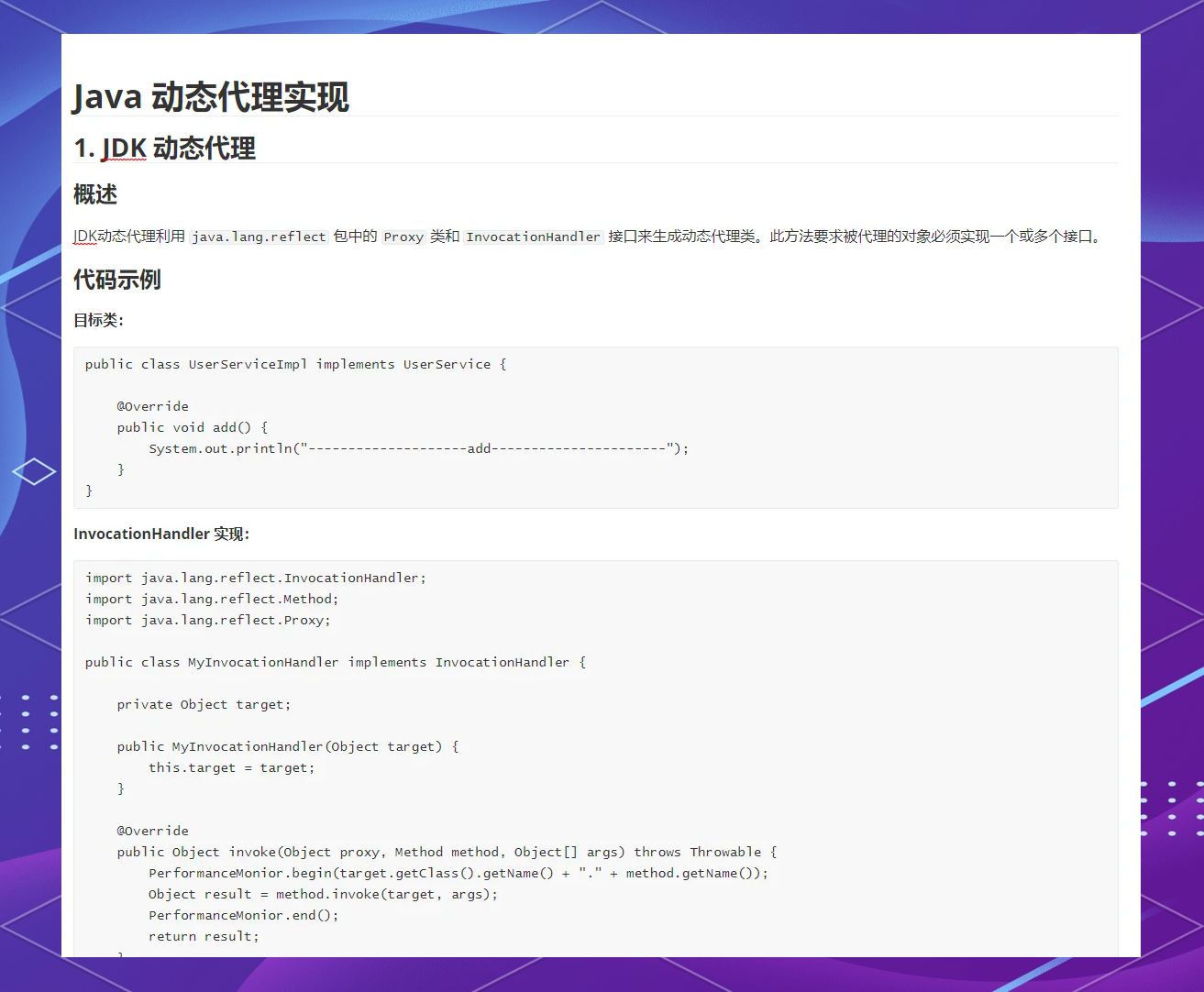Click the line 'return result;'
This screenshot has width=1204, height=992.
pyautogui.click(x=204, y=936)
